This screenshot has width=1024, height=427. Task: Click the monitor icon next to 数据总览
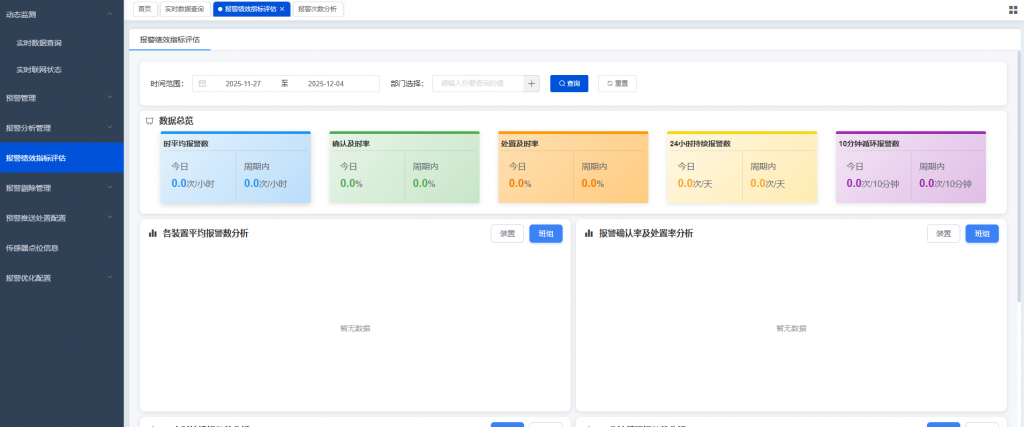(x=149, y=120)
